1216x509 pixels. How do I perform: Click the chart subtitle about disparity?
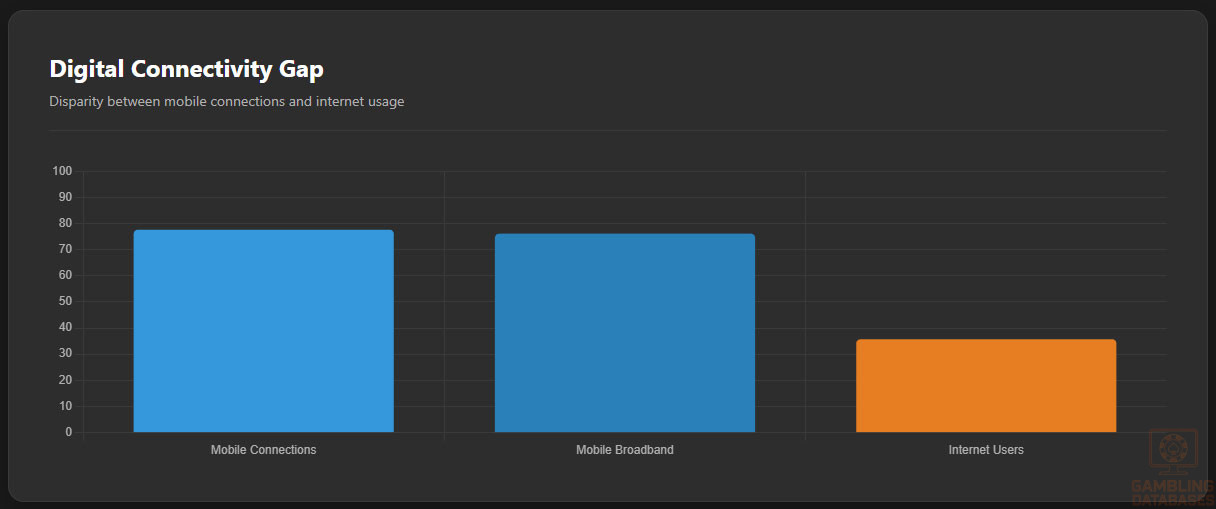(226, 101)
